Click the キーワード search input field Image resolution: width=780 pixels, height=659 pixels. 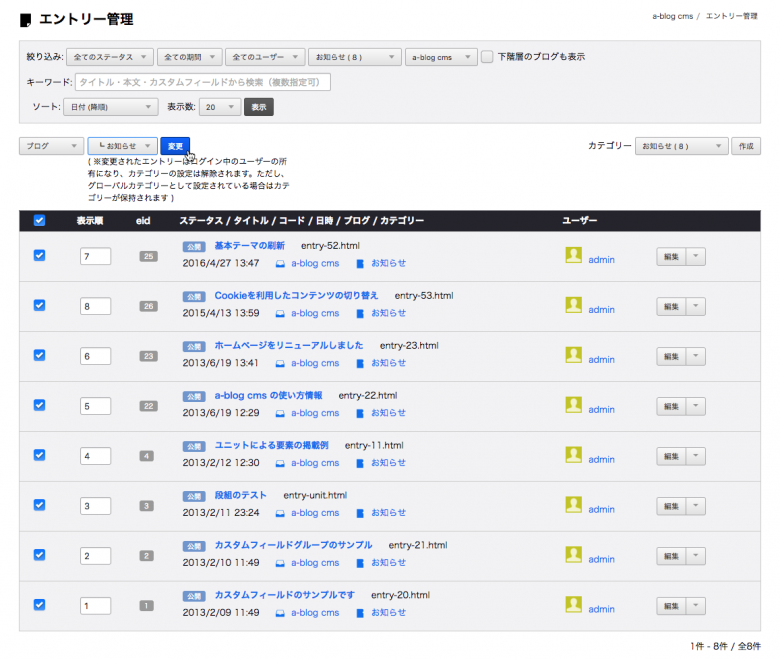click(x=202, y=82)
